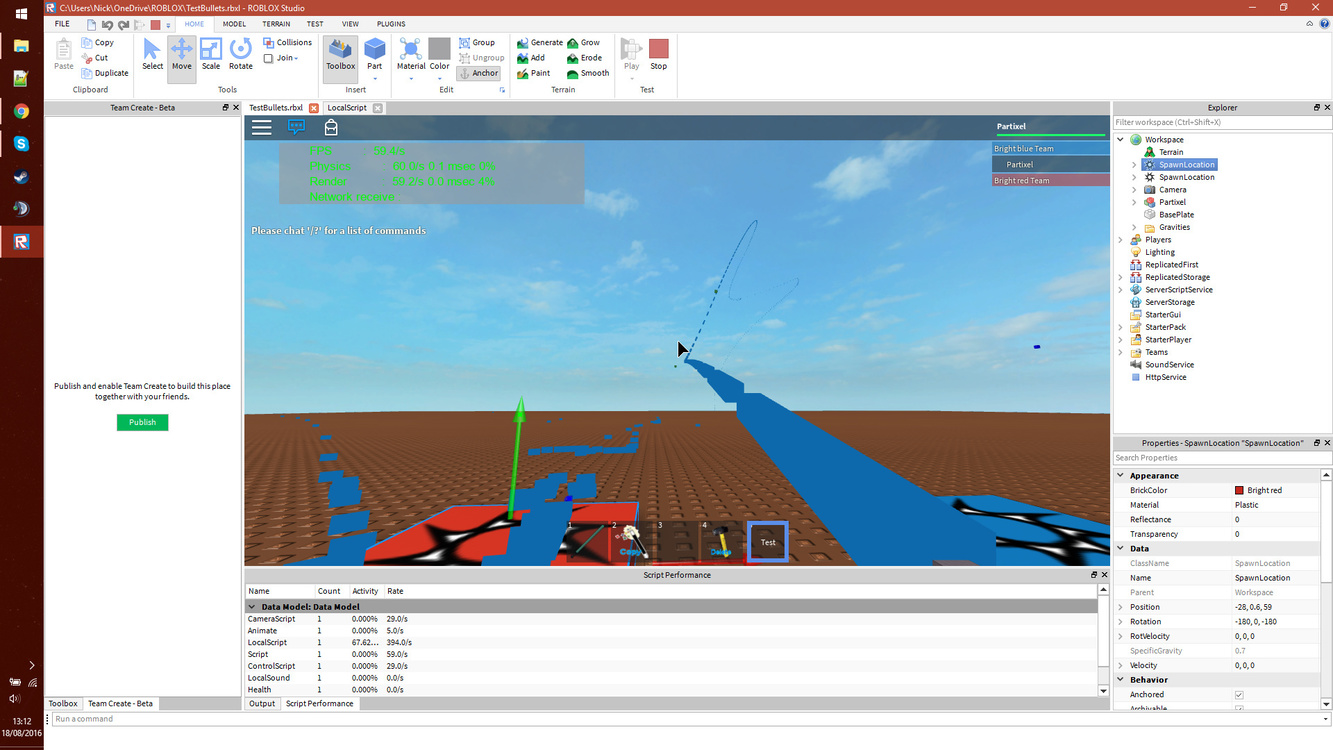Open the FILE menu
Image resolution: width=1333 pixels, height=750 pixels.
(62, 24)
